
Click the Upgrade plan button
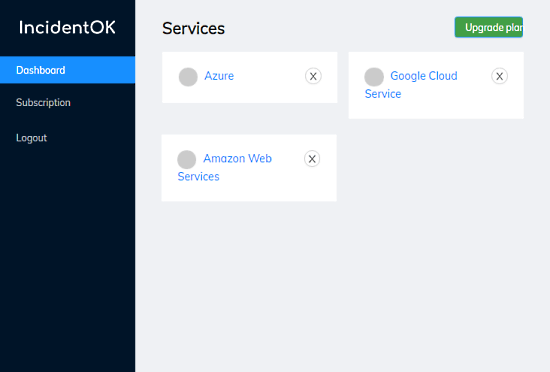pos(489,27)
